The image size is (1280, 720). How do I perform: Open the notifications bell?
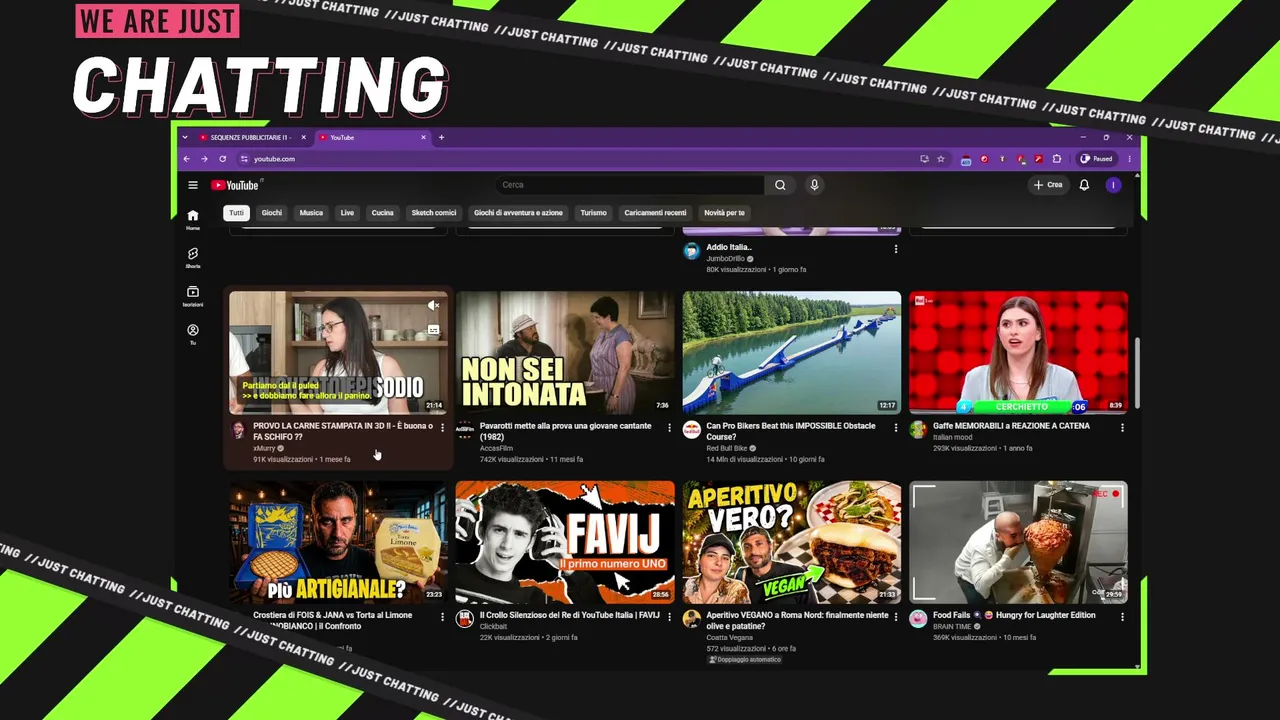[x=1084, y=185]
